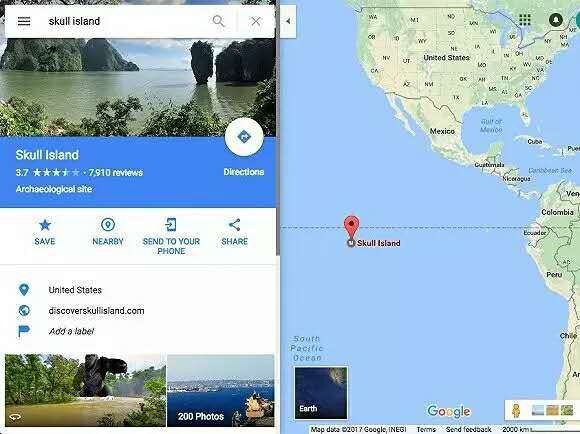Click the search magnifier icon
Screen dimensions: 580x434
[x=219, y=21]
